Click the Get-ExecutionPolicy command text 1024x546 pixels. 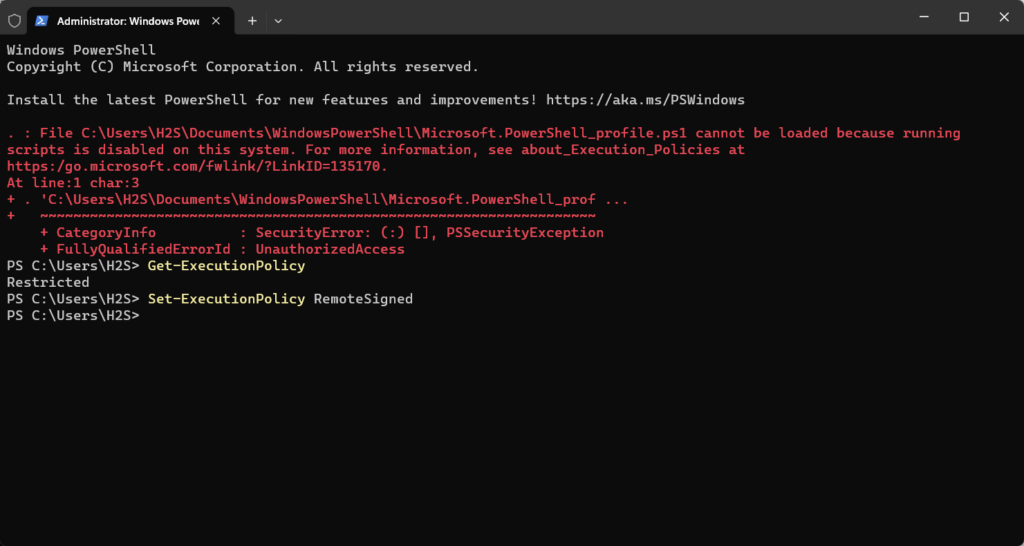click(226, 266)
